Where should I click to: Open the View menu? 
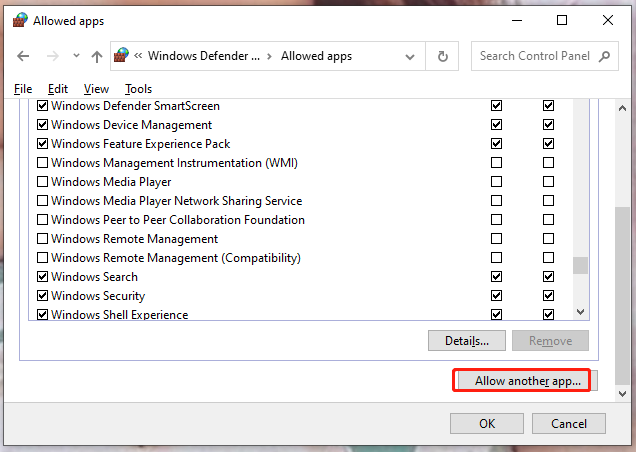click(96, 89)
